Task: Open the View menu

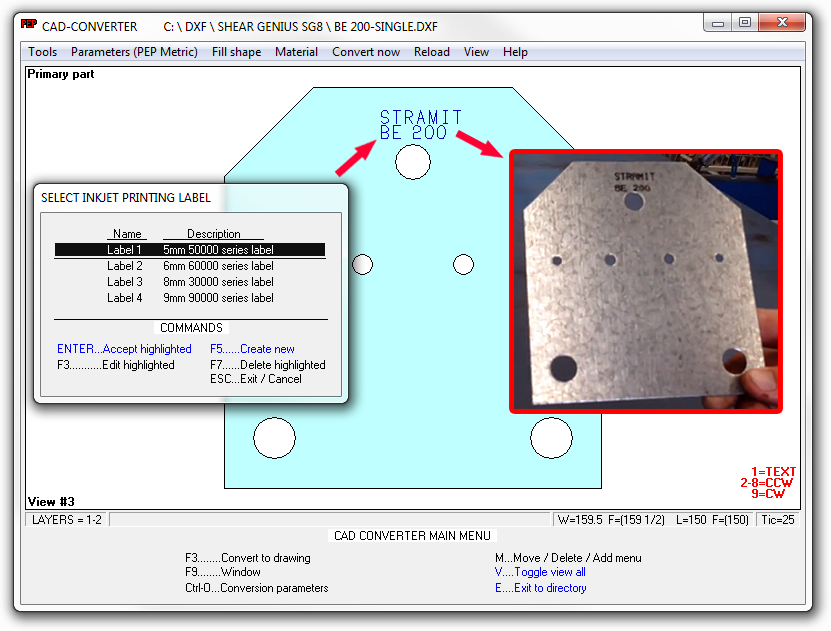Action: pos(476,52)
